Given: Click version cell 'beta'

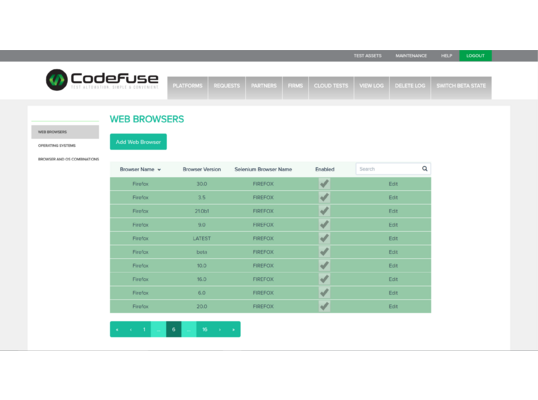Looking at the screenshot, I should [x=202, y=252].
